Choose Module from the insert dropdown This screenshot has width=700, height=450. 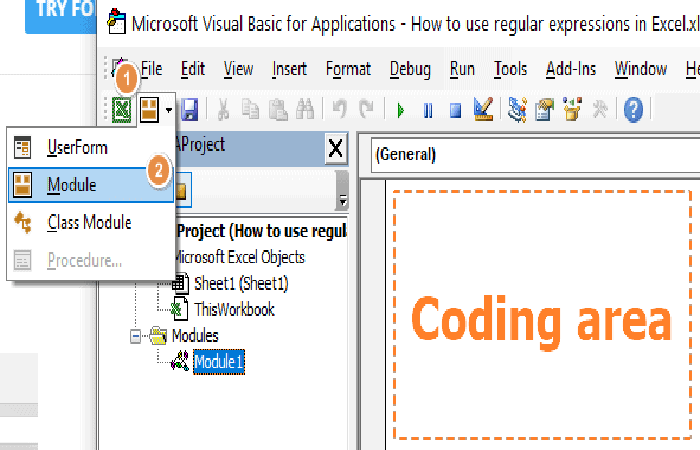(x=91, y=185)
